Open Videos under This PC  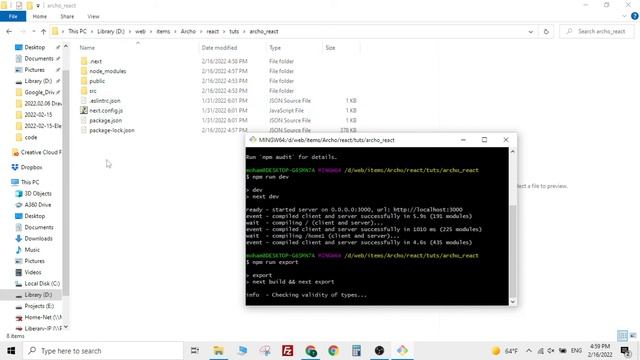pyautogui.click(x=33, y=272)
